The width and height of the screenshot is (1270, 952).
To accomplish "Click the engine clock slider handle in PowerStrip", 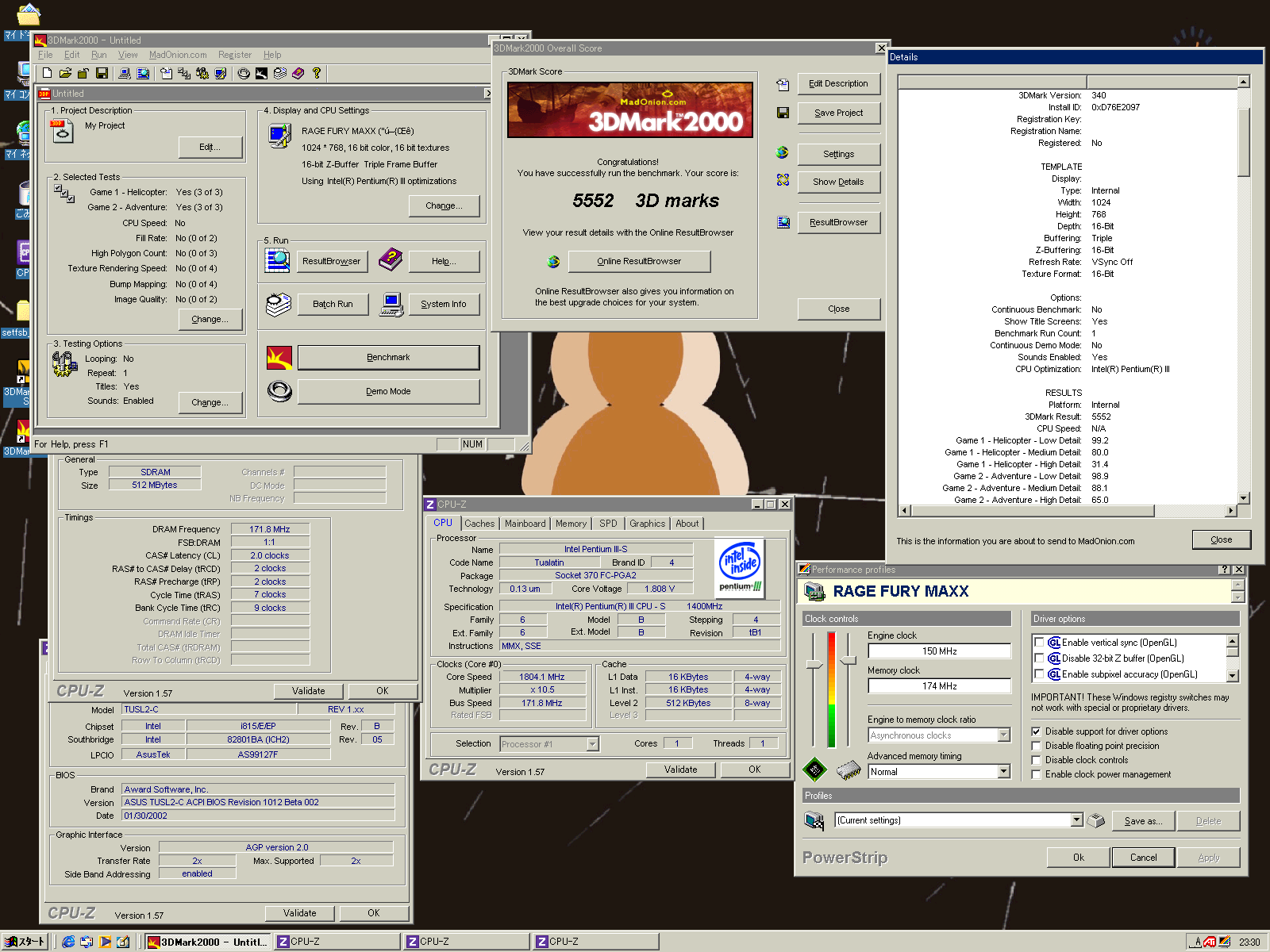I will click(814, 664).
